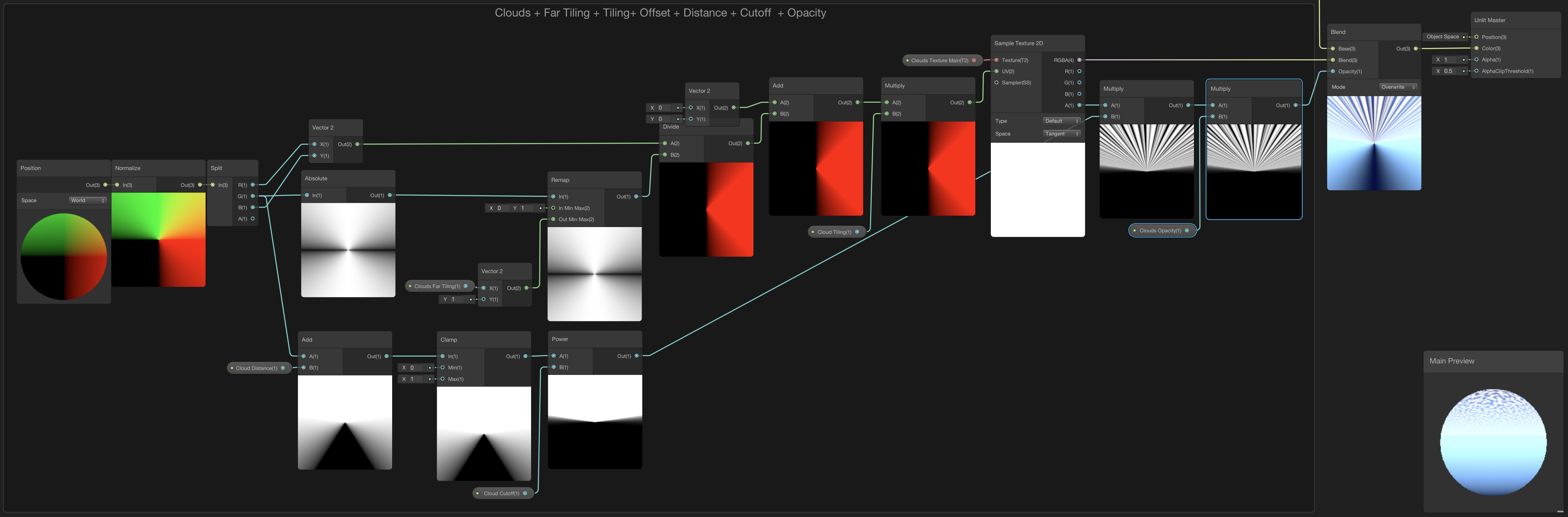The width and height of the screenshot is (1568, 517).
Task: Open the Sampler Space dropdown set to Tangent
Action: coord(1060,133)
